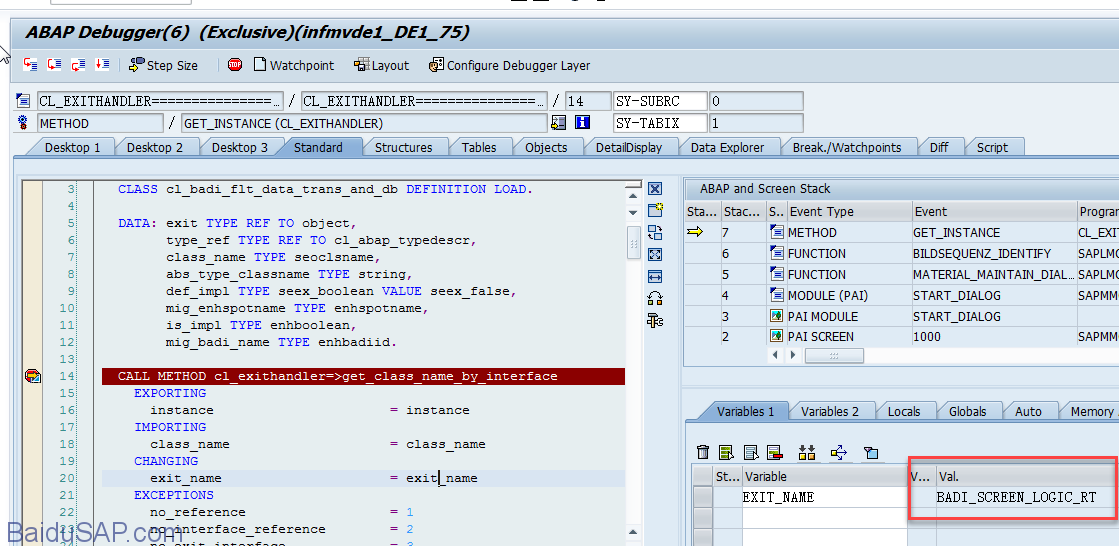Select the Locals variables tab

pos(904,411)
